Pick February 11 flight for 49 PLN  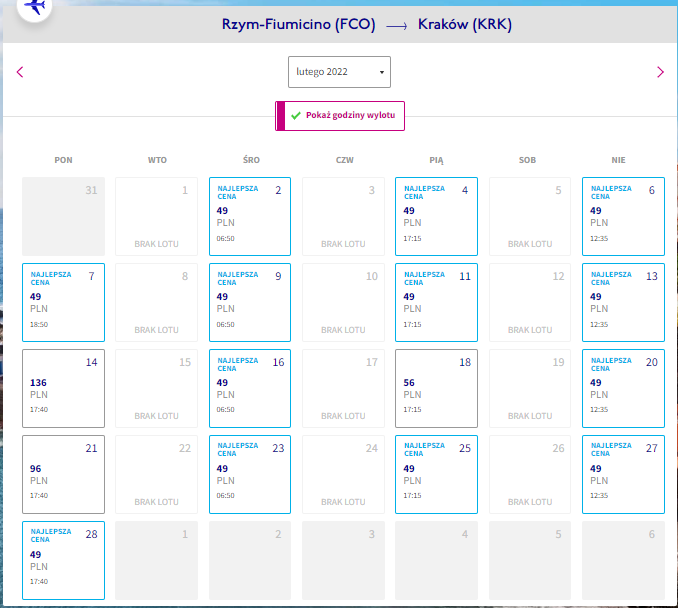tap(436, 302)
